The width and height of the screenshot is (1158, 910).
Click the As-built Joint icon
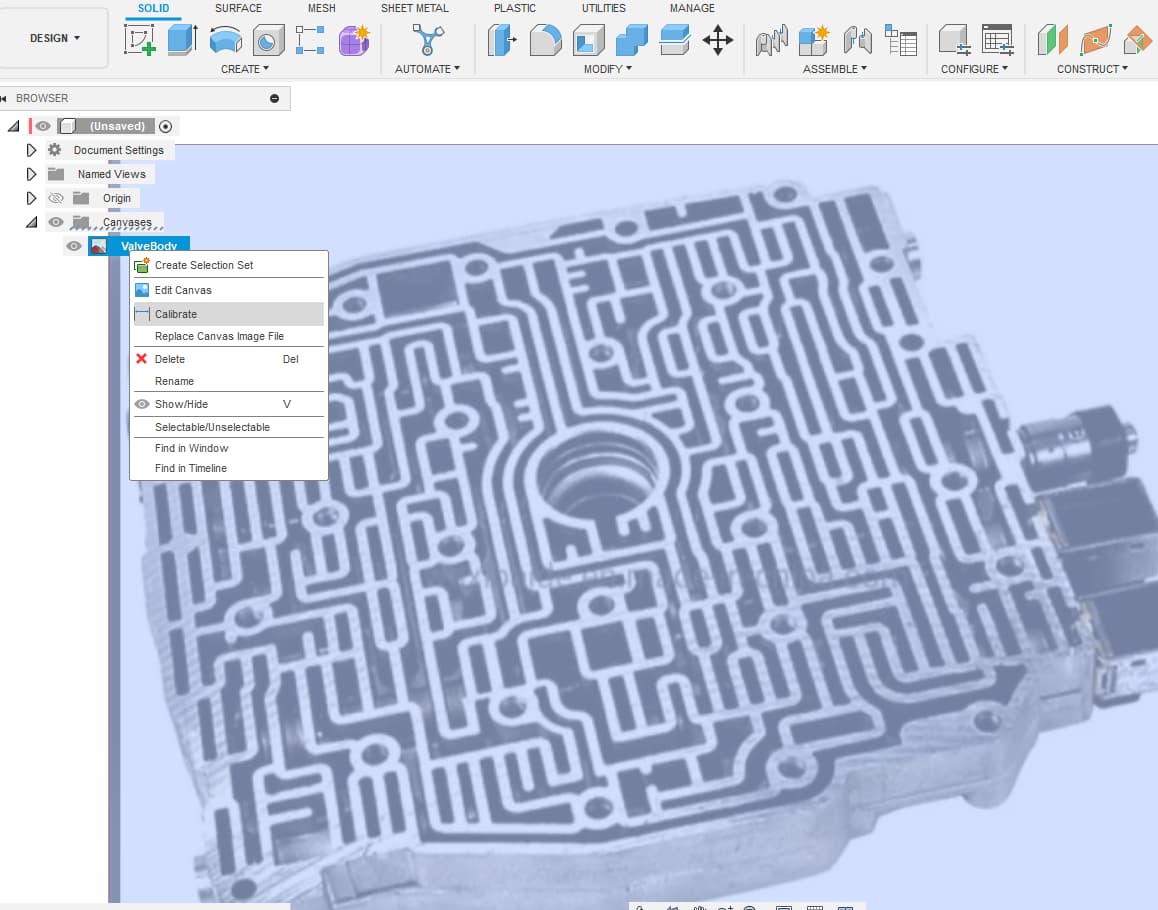(x=857, y=40)
